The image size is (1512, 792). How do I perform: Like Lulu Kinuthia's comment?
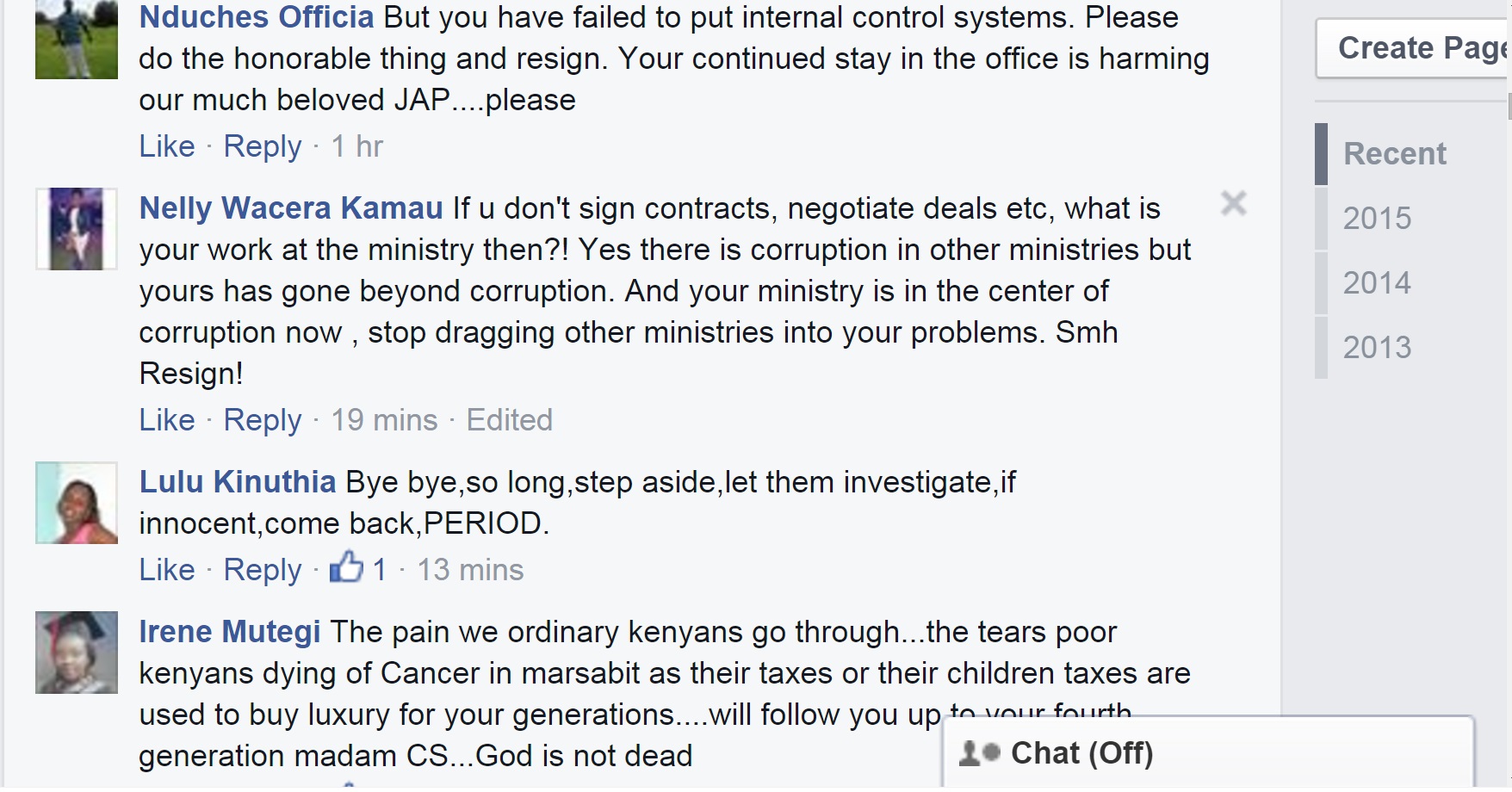click(x=167, y=570)
